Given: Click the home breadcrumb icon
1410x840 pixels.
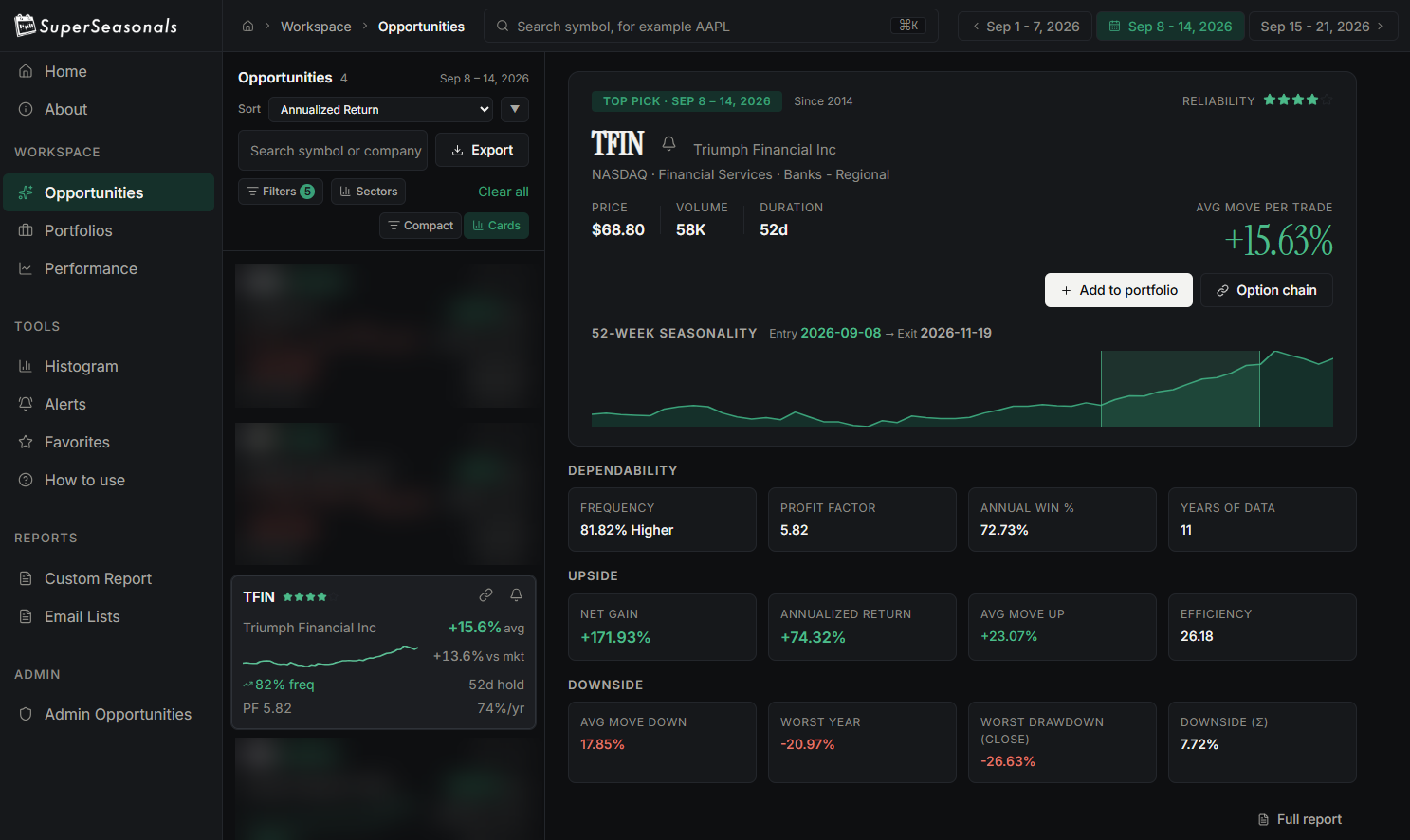Looking at the screenshot, I should click(x=247, y=27).
